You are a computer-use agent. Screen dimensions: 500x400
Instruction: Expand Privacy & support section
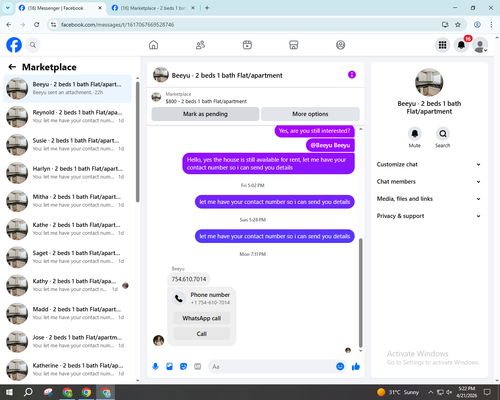tap(429, 216)
